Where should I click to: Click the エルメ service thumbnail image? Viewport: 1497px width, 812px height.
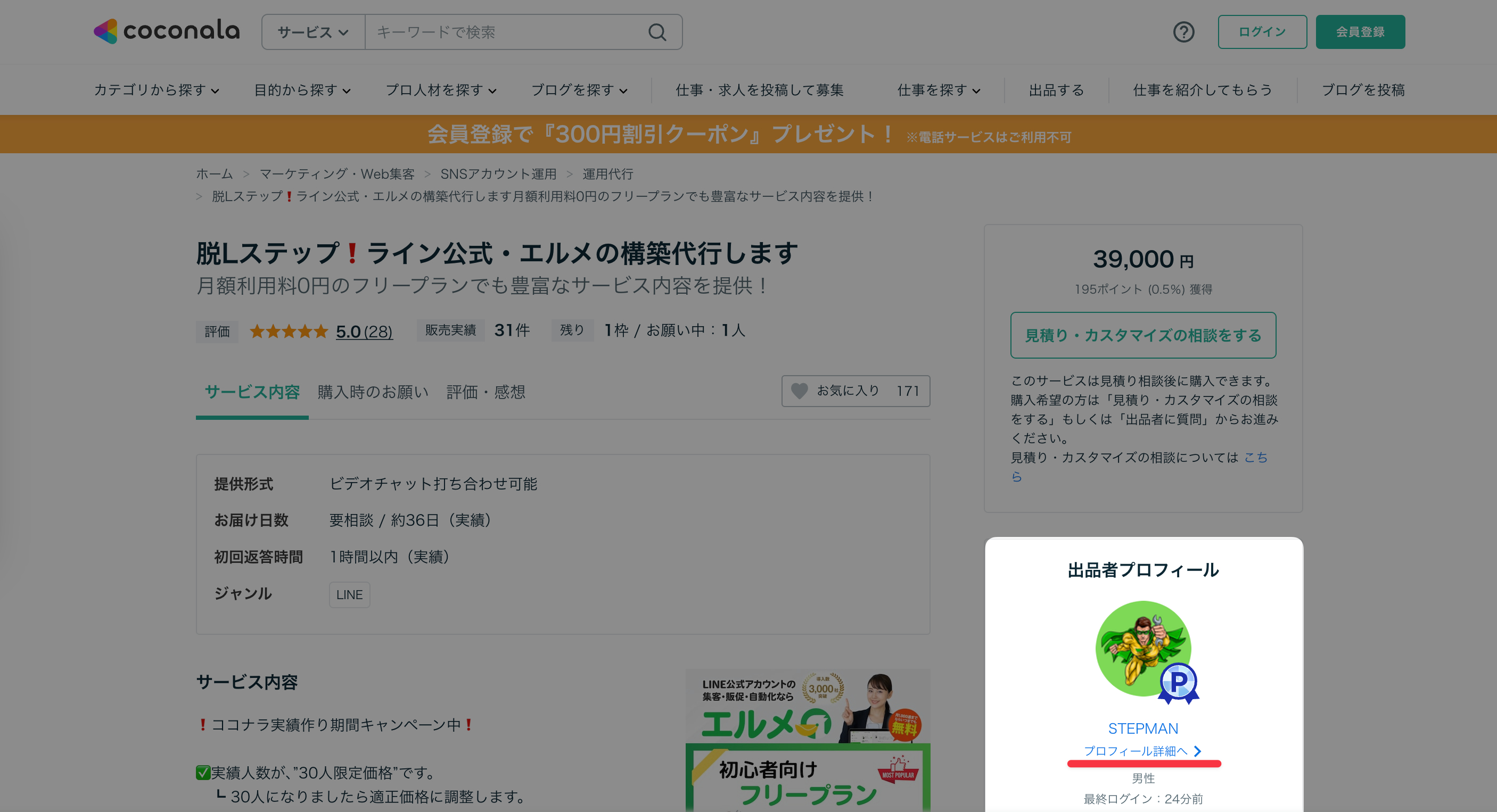(x=807, y=740)
